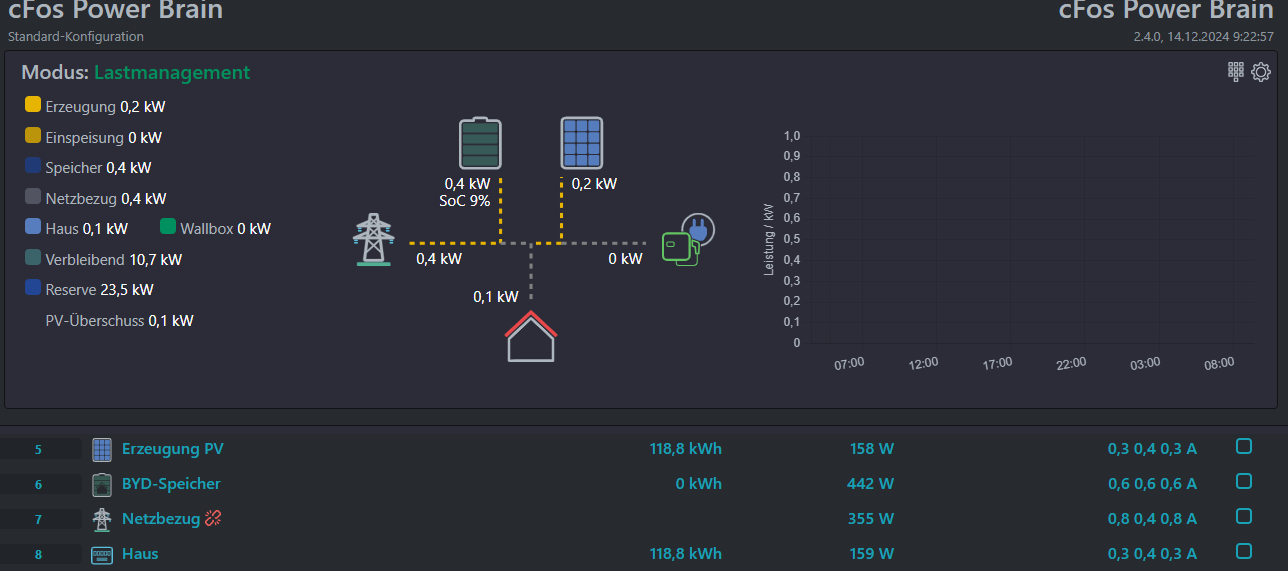Screen dimensions: 1288x571
Task: Click the 22:00 tick on the chart
Action: (1071, 363)
